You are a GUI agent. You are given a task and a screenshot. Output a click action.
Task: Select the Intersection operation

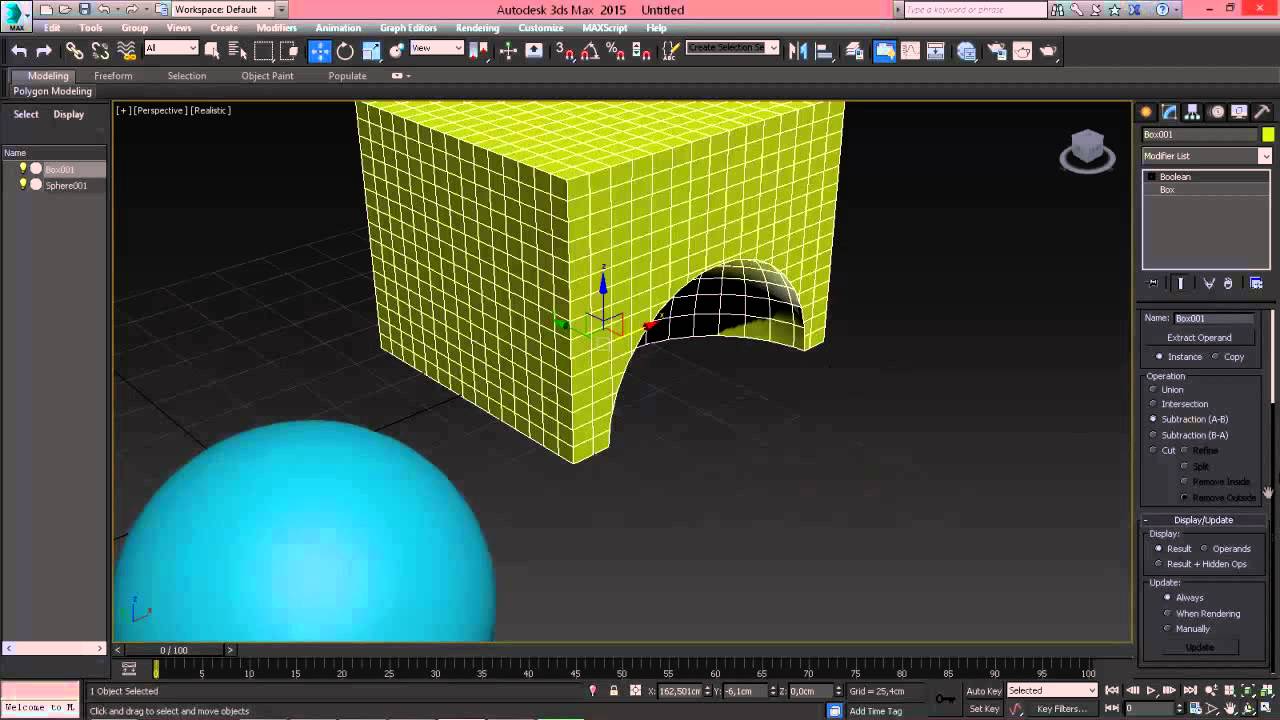tap(1153, 404)
